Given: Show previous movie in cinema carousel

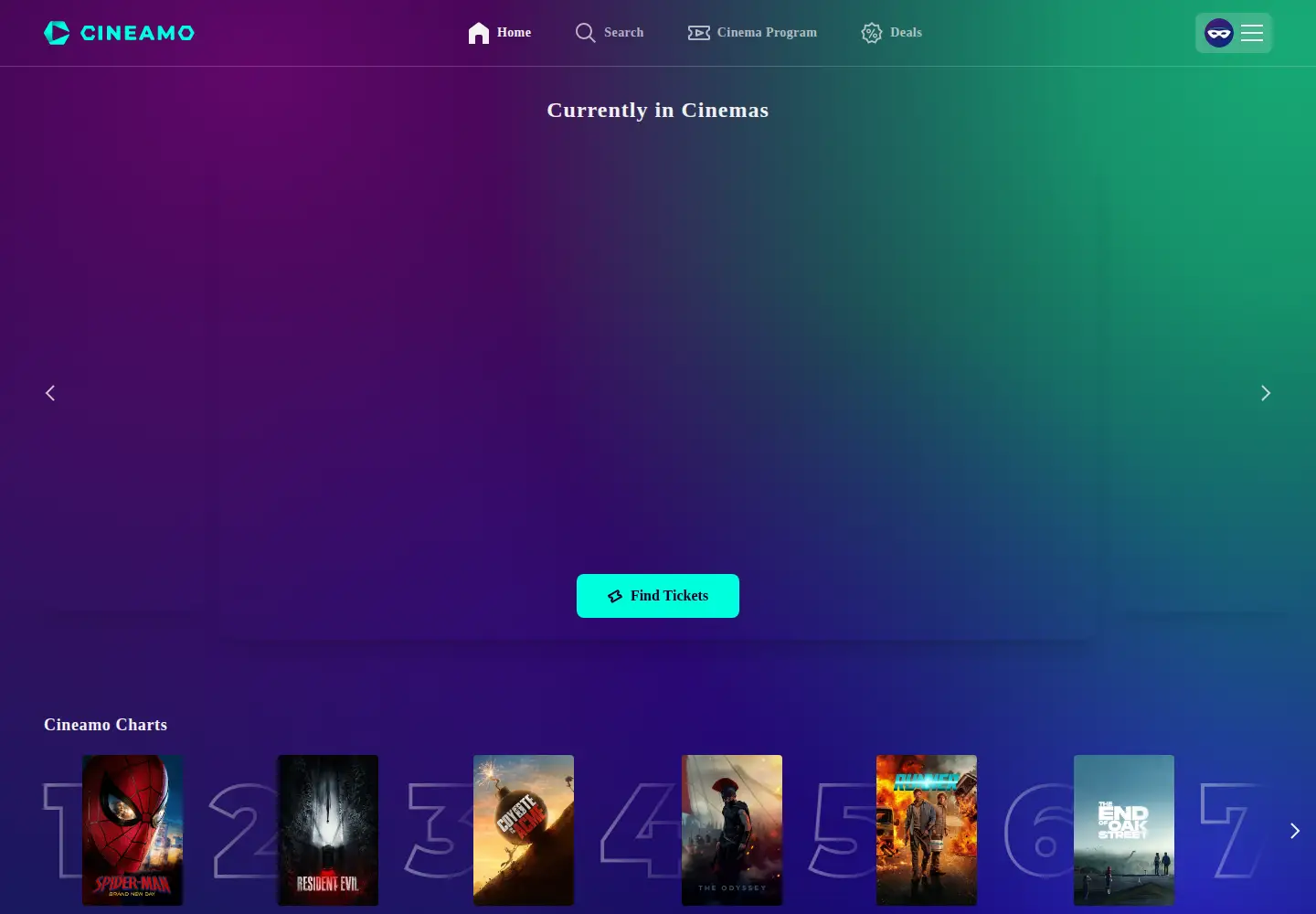Looking at the screenshot, I should click(x=50, y=393).
